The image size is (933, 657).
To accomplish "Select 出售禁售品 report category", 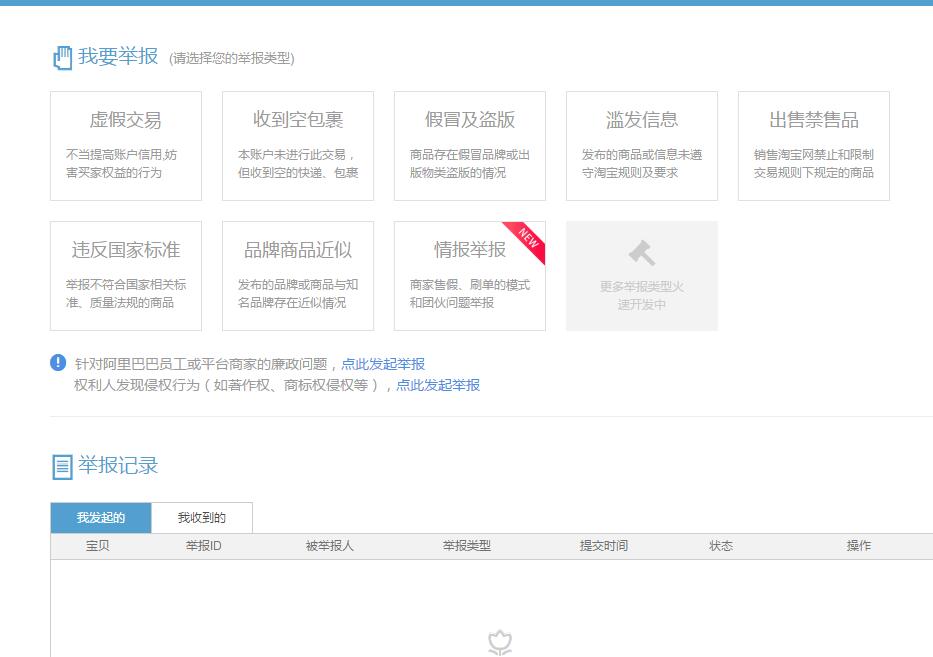I will click(x=813, y=145).
